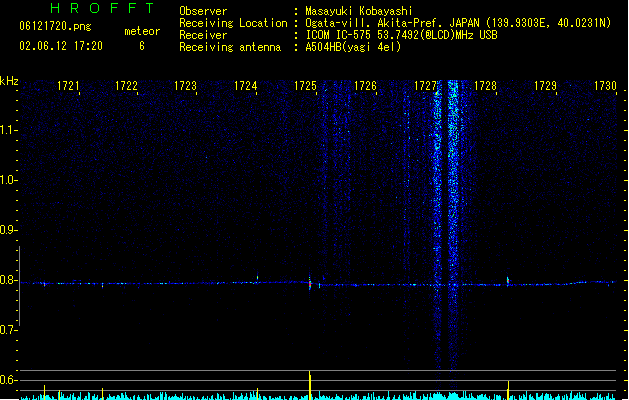Click the A504HB(yagi 4el) antenna text
The height and width of the screenshot is (400, 629).
coord(353,47)
